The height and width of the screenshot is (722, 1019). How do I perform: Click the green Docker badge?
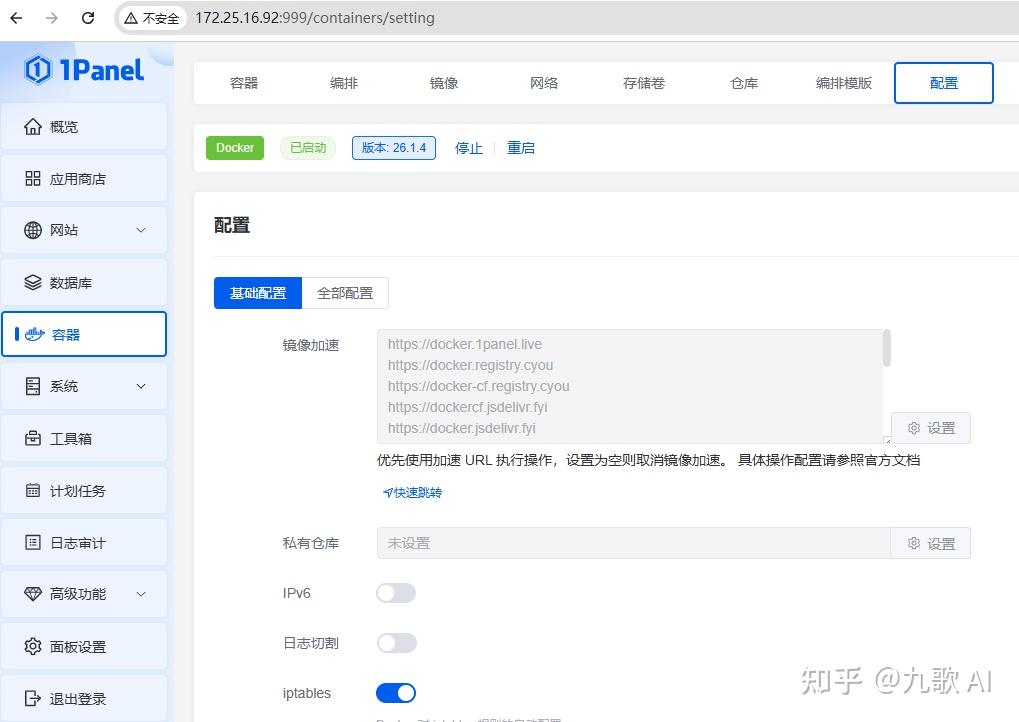click(x=235, y=148)
